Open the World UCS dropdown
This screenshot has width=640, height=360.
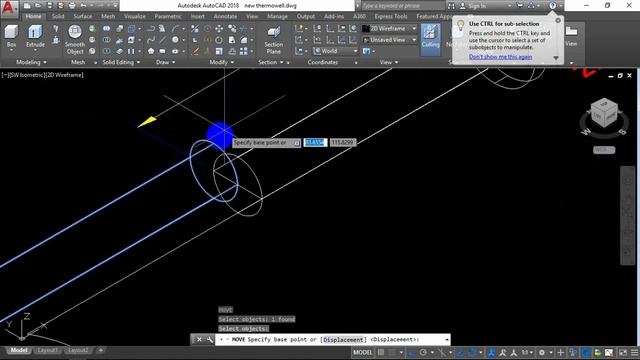336,51
